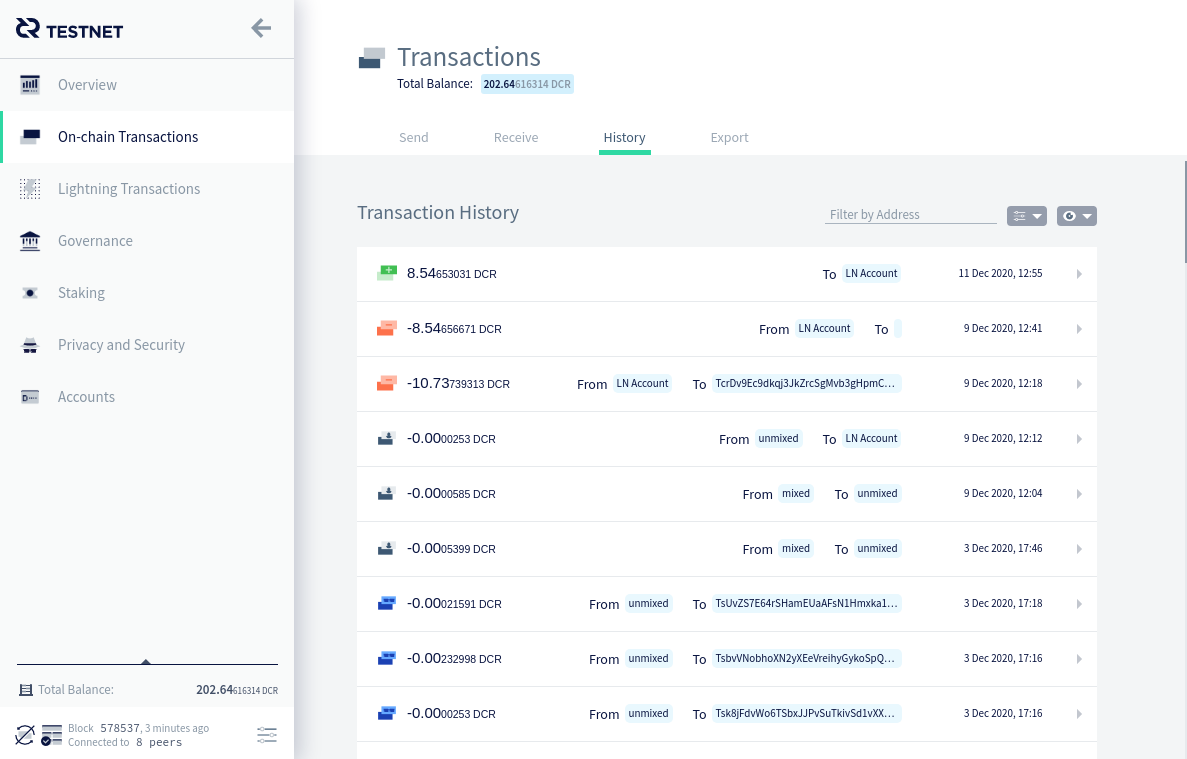Click the sent icon for -10.73739313 DCR

[387, 384]
